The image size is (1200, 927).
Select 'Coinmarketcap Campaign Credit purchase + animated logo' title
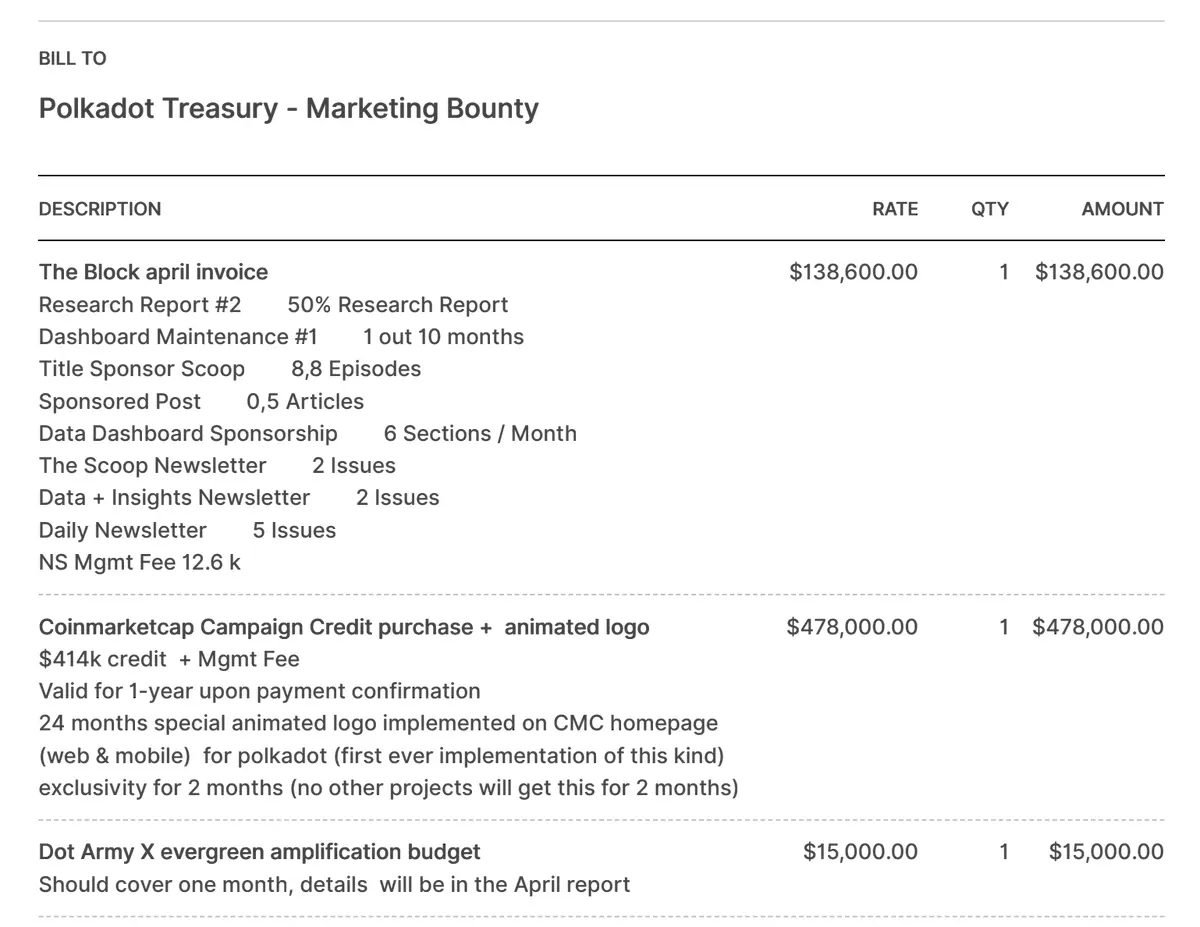coord(344,627)
